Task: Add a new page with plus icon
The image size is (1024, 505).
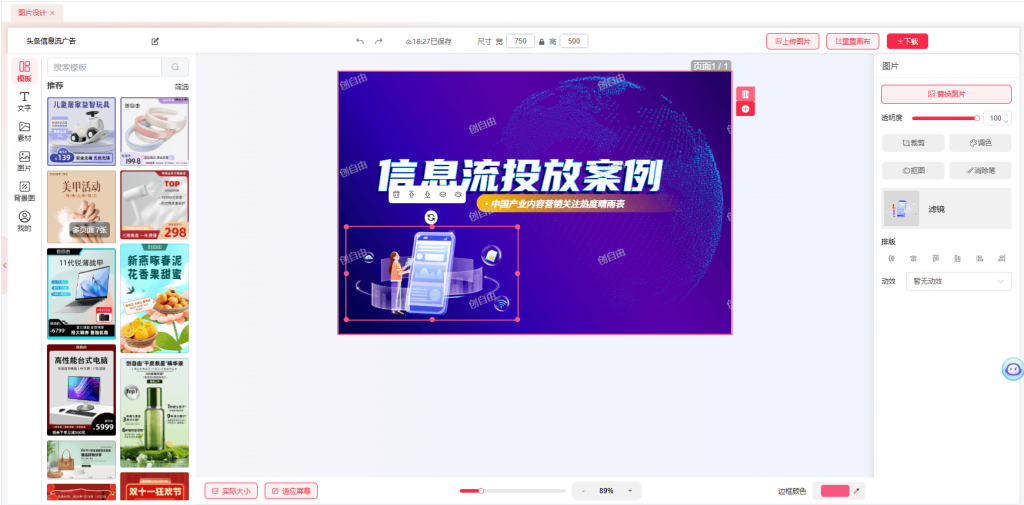Action: tap(745, 108)
